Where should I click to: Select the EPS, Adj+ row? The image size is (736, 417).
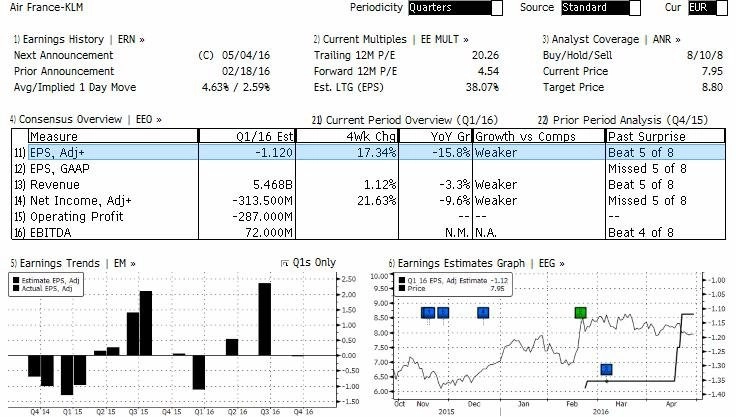click(368, 153)
